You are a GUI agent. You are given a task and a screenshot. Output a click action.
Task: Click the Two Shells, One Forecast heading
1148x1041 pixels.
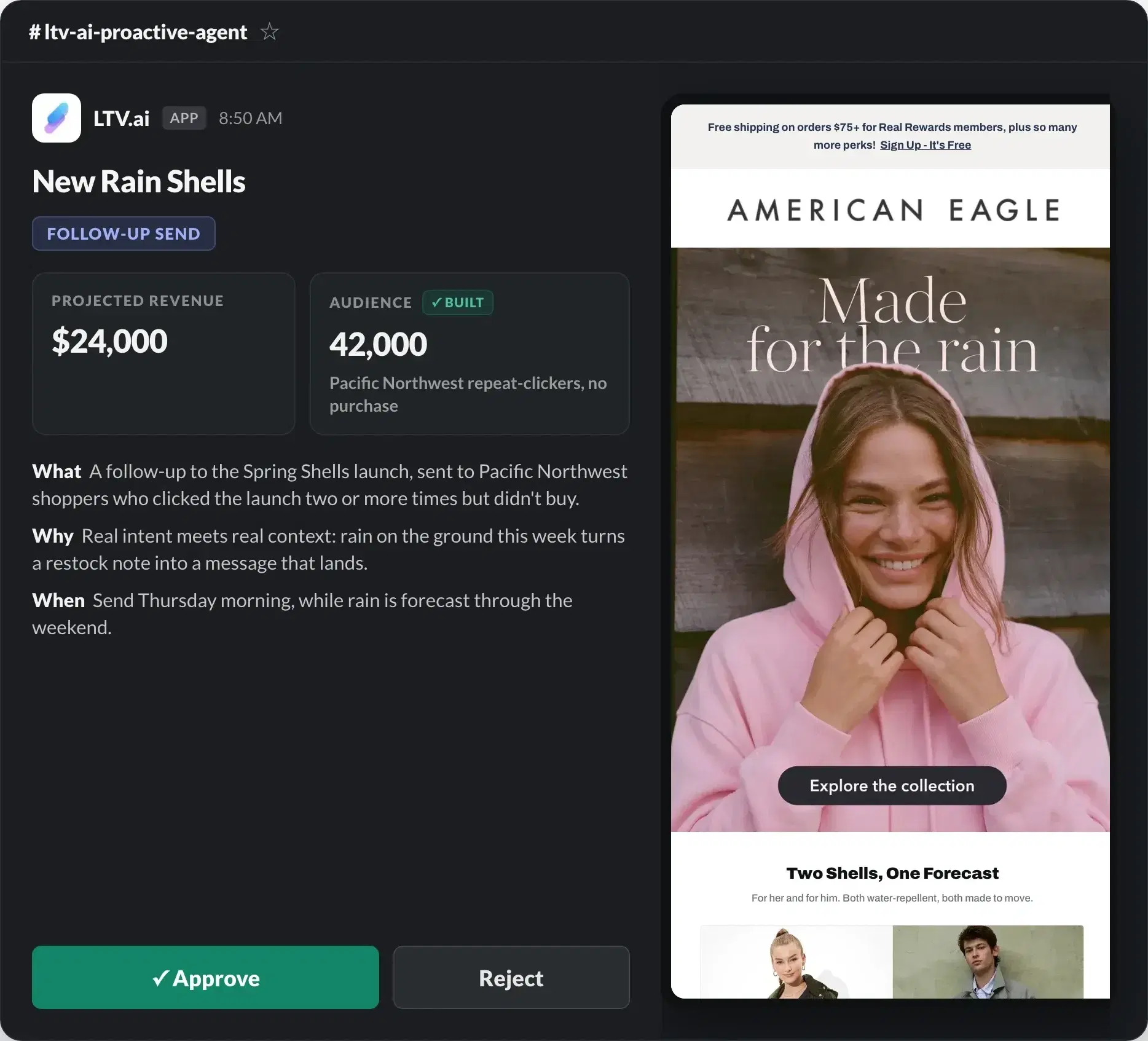[892, 873]
